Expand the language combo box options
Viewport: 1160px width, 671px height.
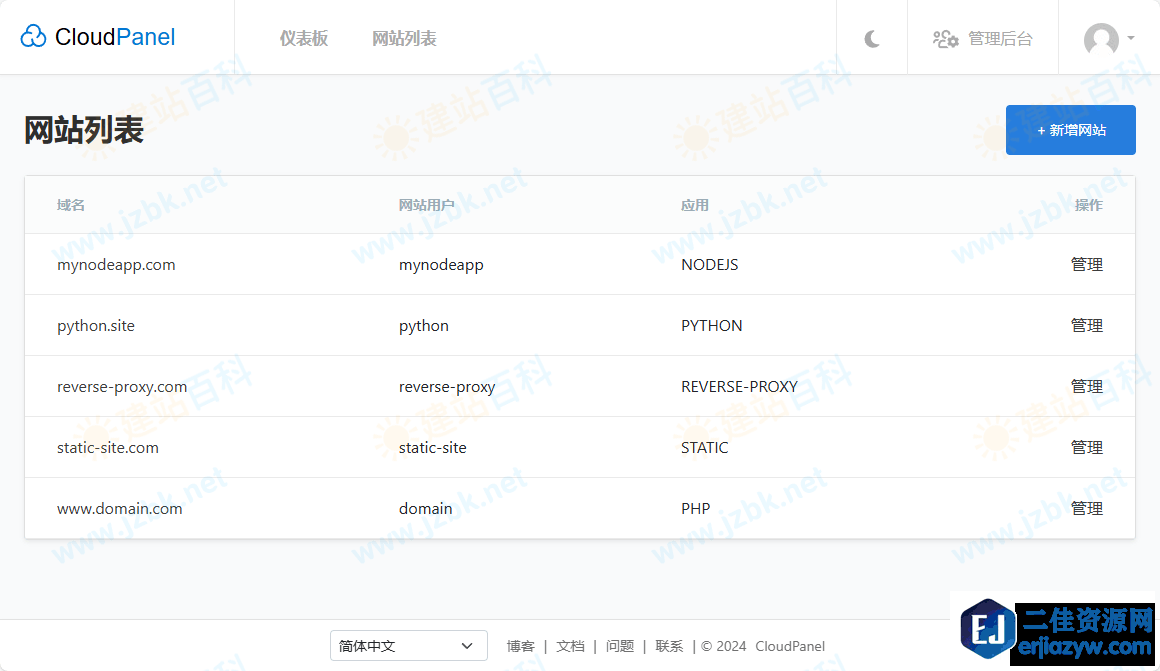467,645
